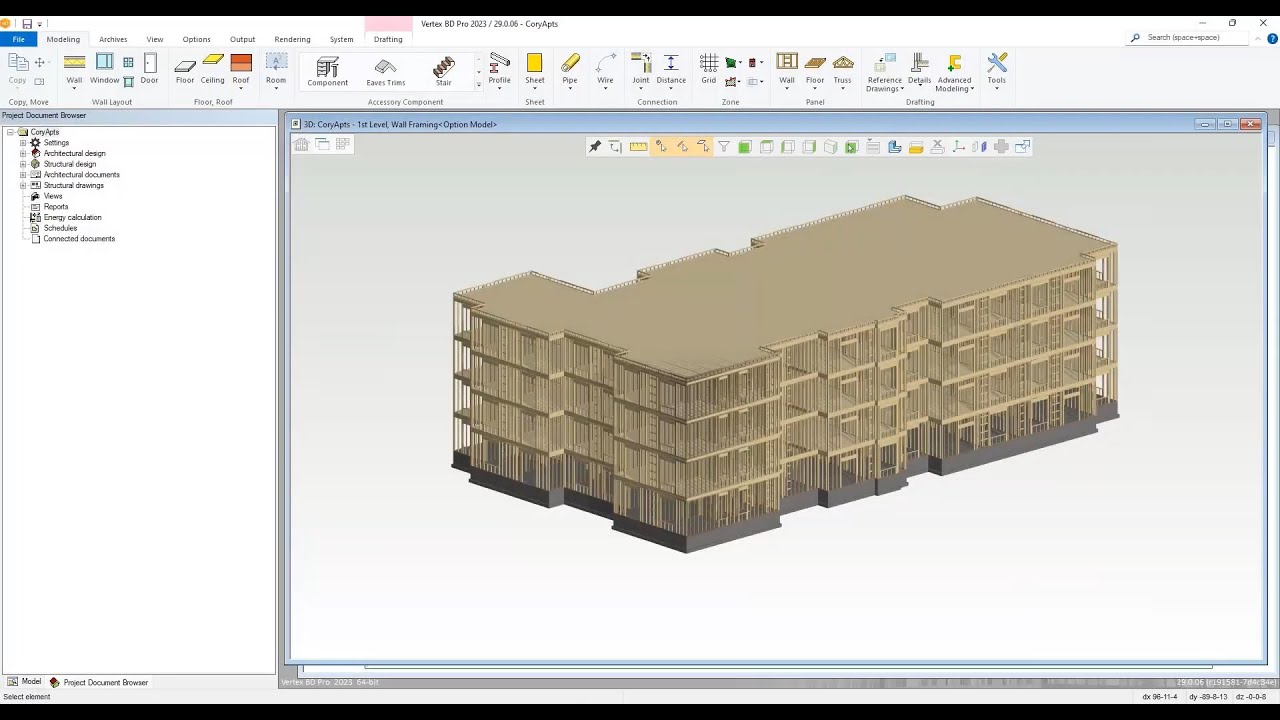
Task: Switch to Project Document Browser bottom tab
Action: pos(99,682)
